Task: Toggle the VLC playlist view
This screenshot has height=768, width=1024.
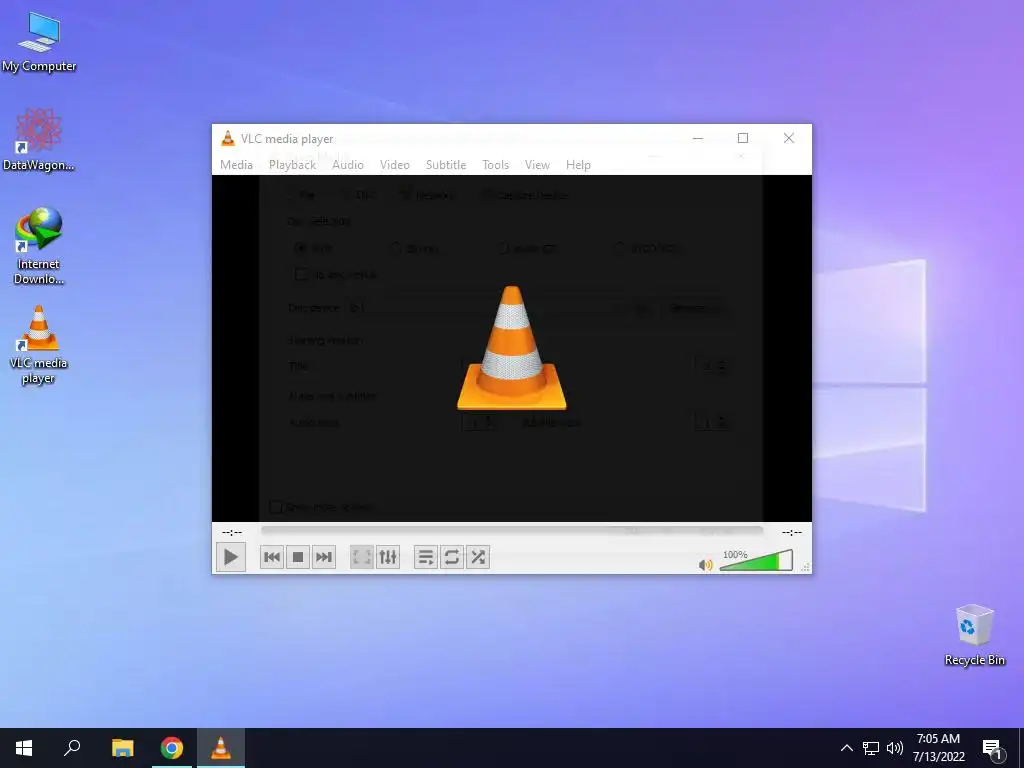Action: click(x=426, y=557)
